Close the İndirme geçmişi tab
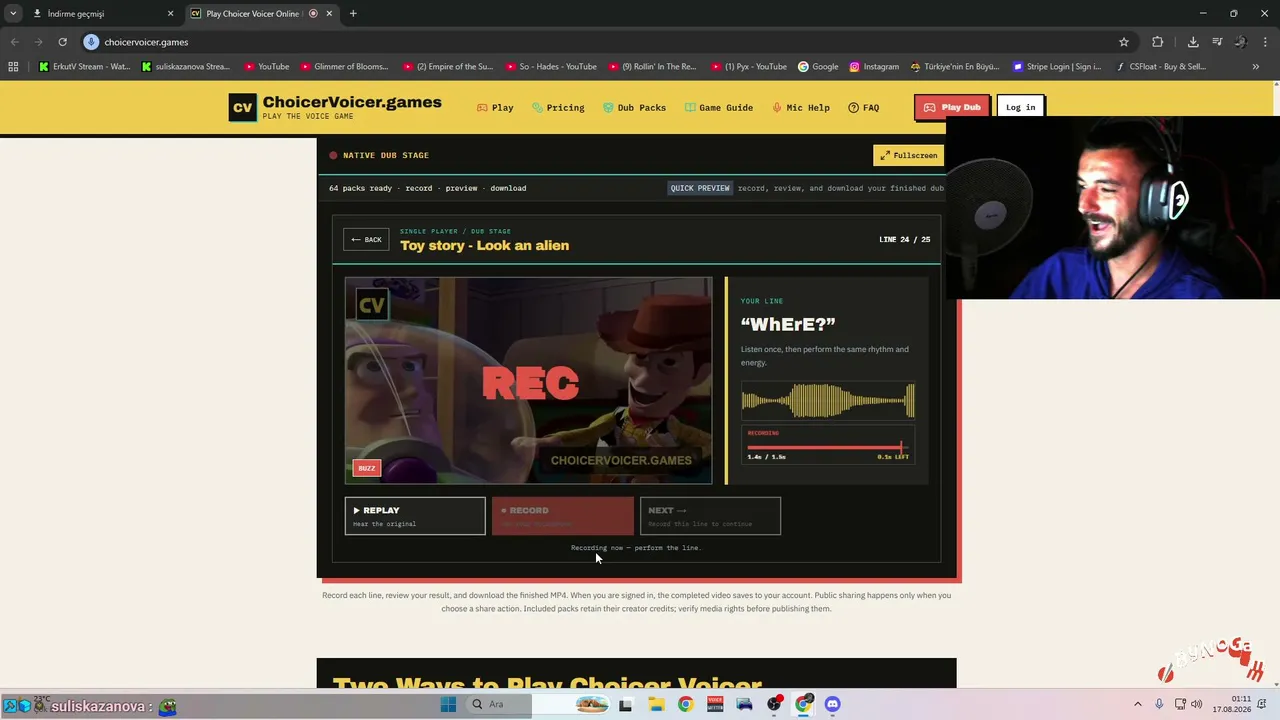This screenshot has width=1280, height=720. (170, 14)
